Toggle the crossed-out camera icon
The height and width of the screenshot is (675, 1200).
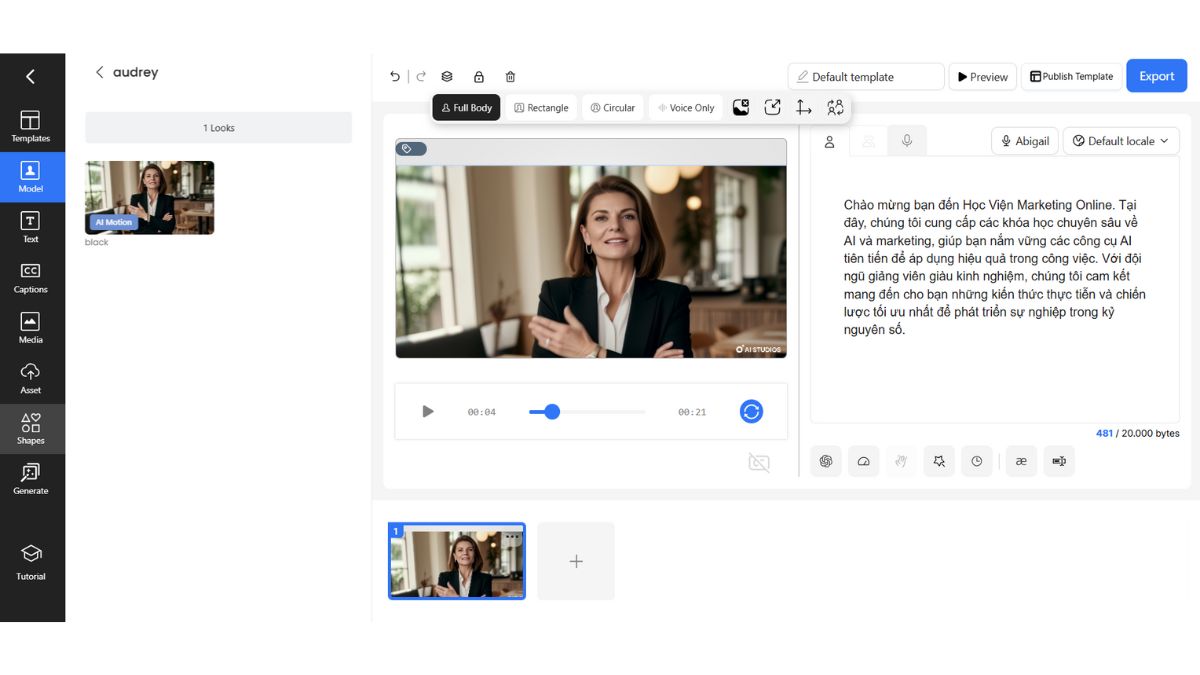click(759, 462)
